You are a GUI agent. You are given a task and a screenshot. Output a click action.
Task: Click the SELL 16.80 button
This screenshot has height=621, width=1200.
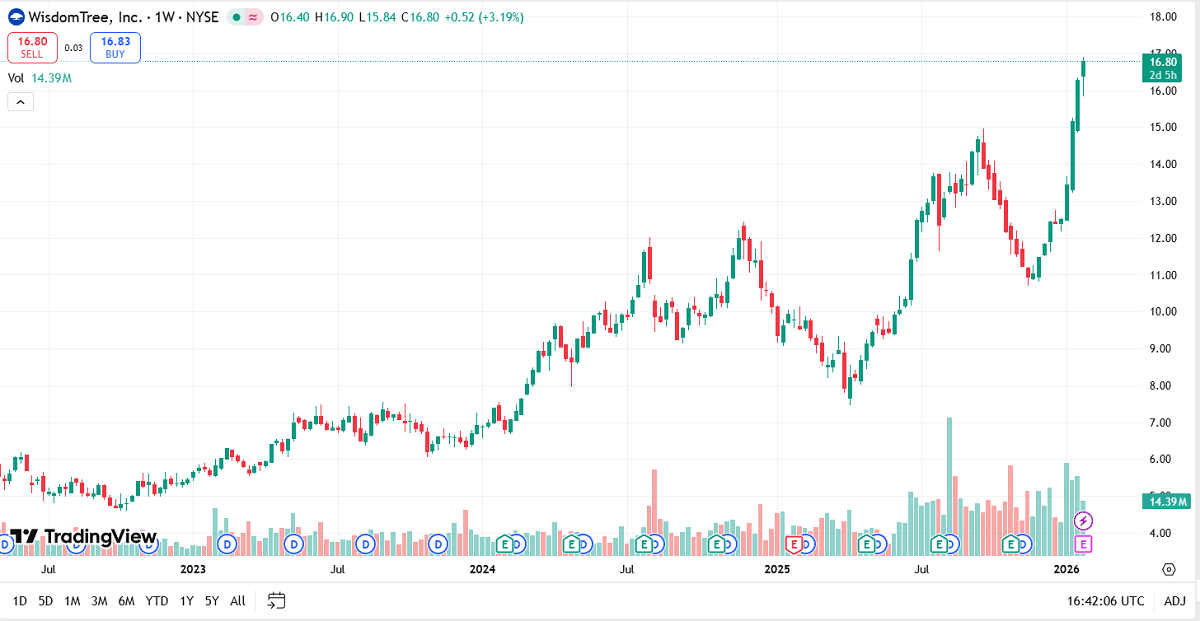(x=31, y=47)
